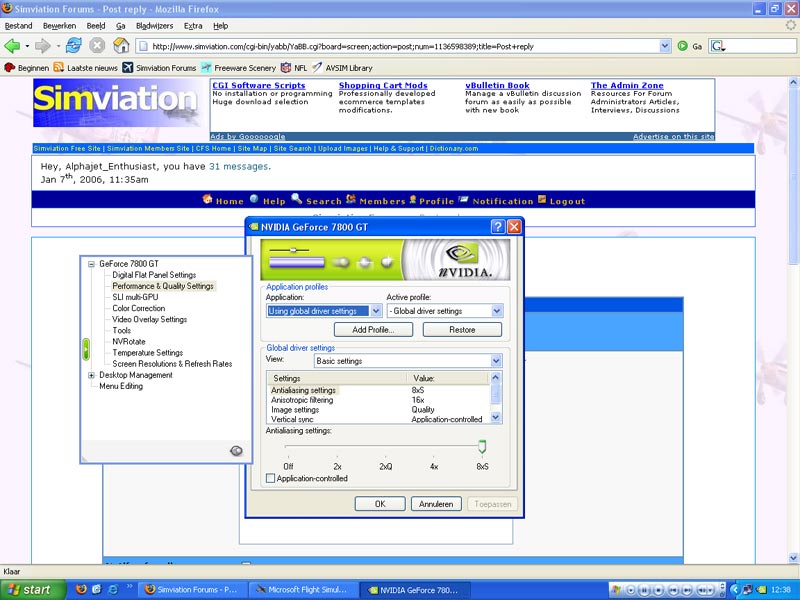Click the NVIDIA eye icon in side panel
The width and height of the screenshot is (800, 600).
[236, 451]
